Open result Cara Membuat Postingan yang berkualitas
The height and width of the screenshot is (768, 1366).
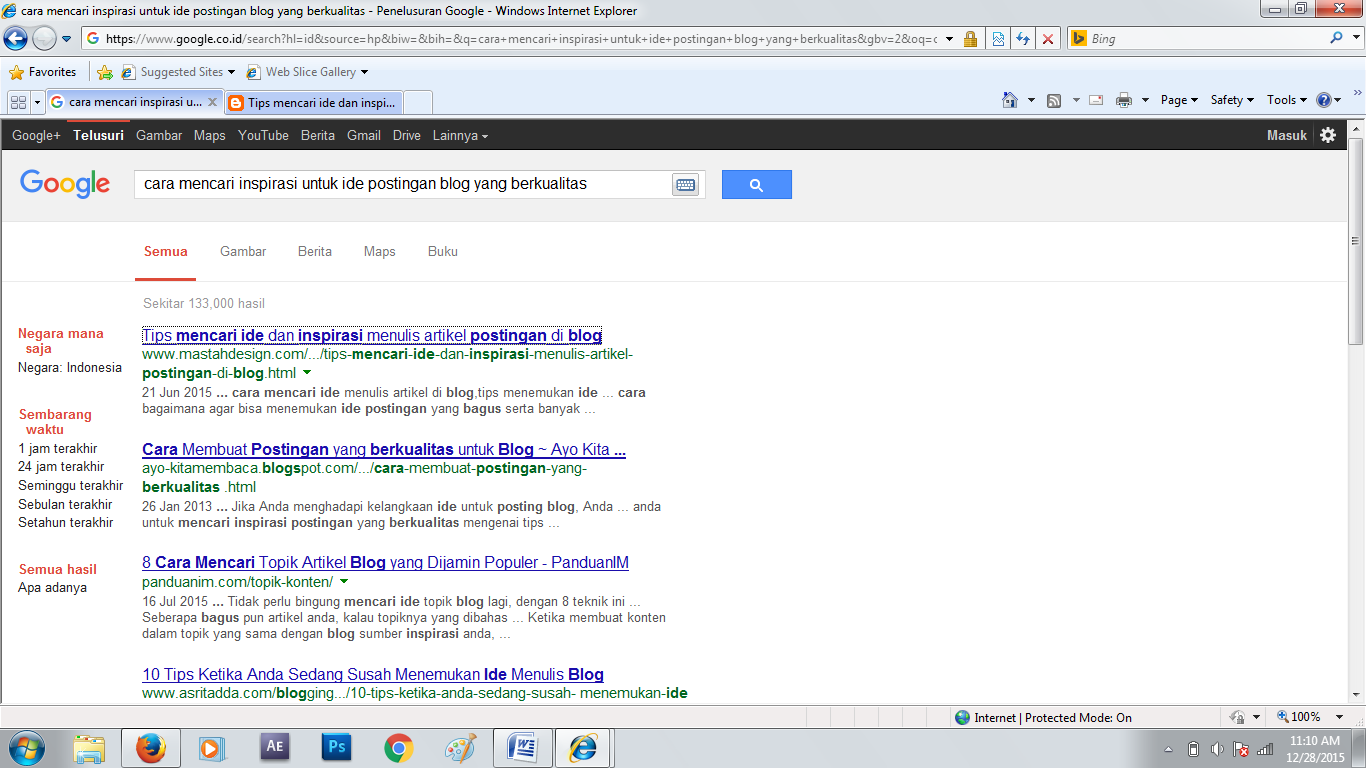[x=384, y=449]
